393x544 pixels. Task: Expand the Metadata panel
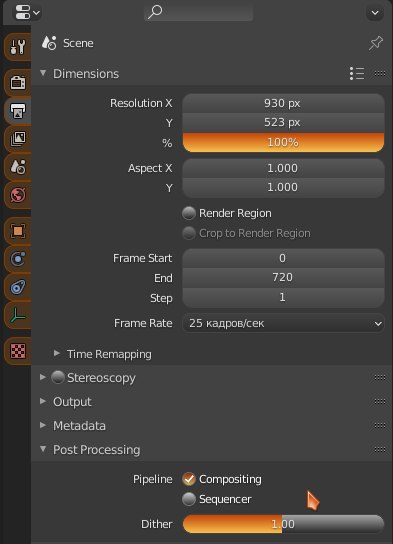tap(43, 425)
